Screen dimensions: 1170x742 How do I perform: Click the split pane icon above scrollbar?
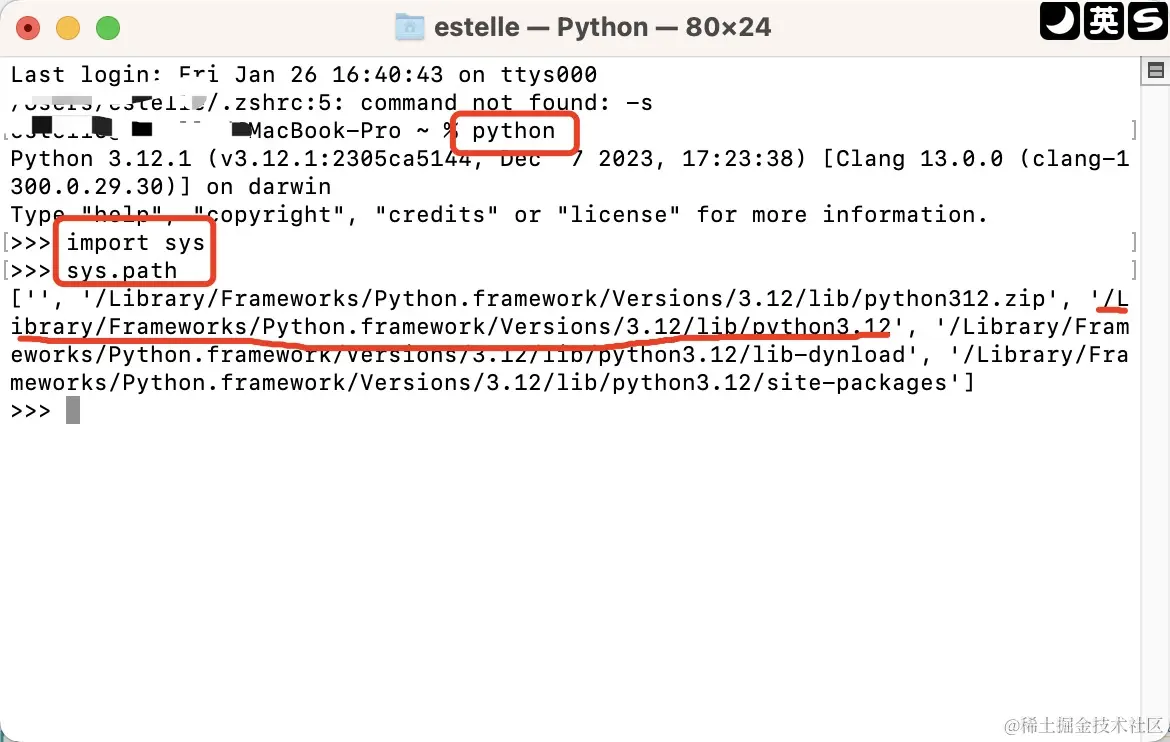(1155, 71)
